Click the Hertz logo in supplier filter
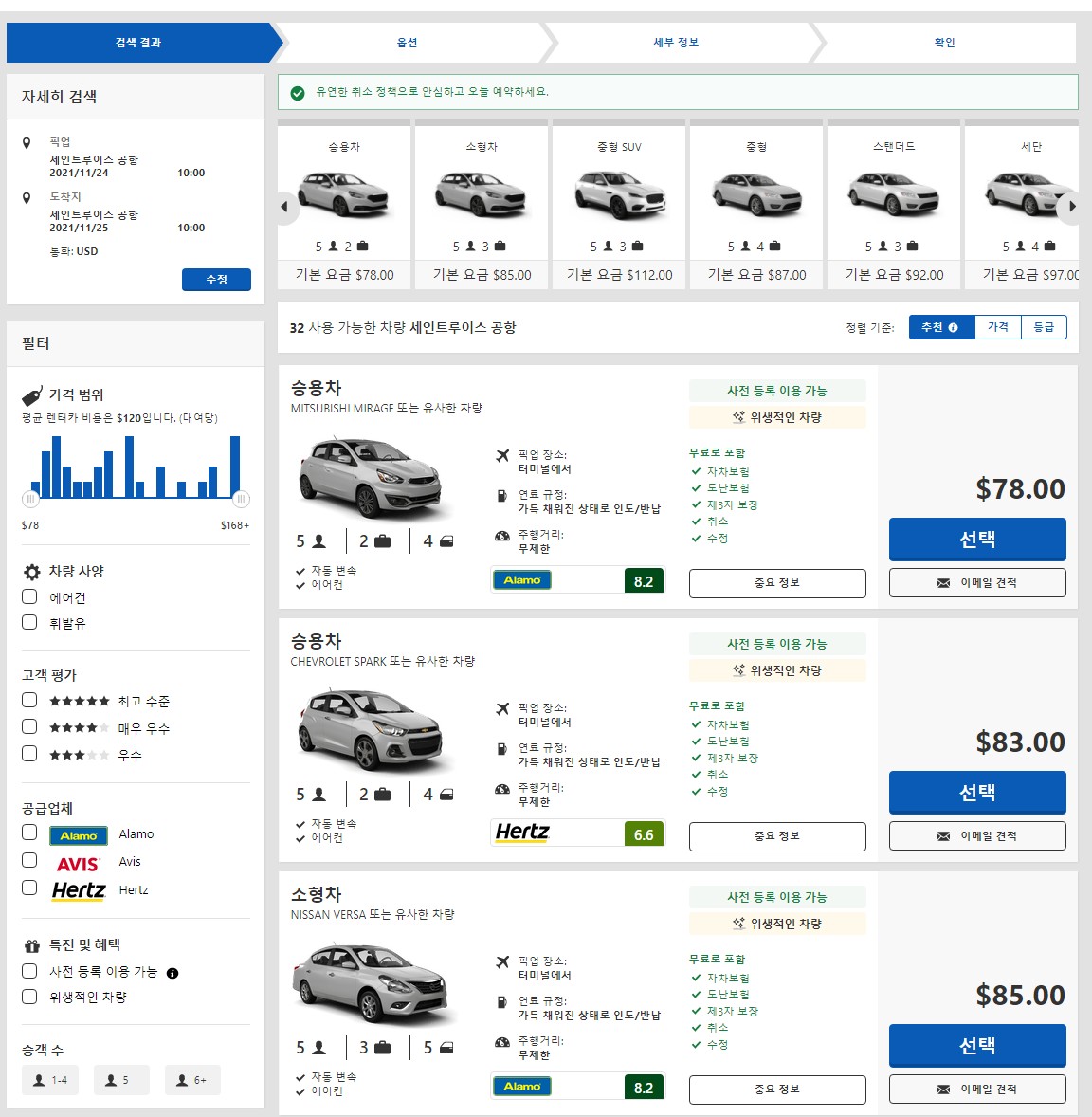 point(79,891)
